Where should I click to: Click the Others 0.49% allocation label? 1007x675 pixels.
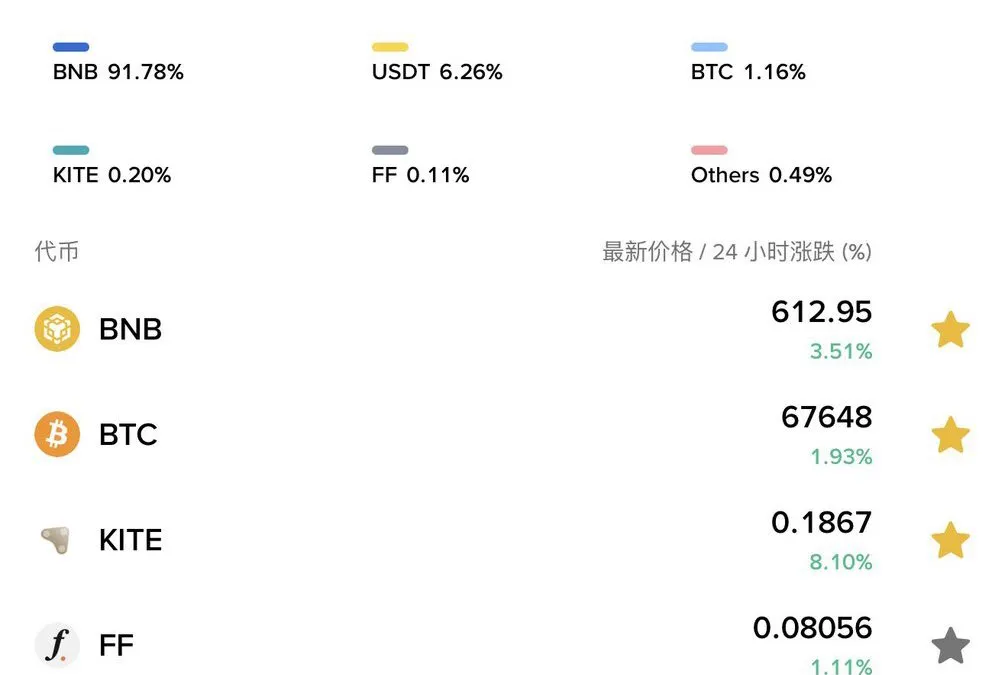[761, 175]
